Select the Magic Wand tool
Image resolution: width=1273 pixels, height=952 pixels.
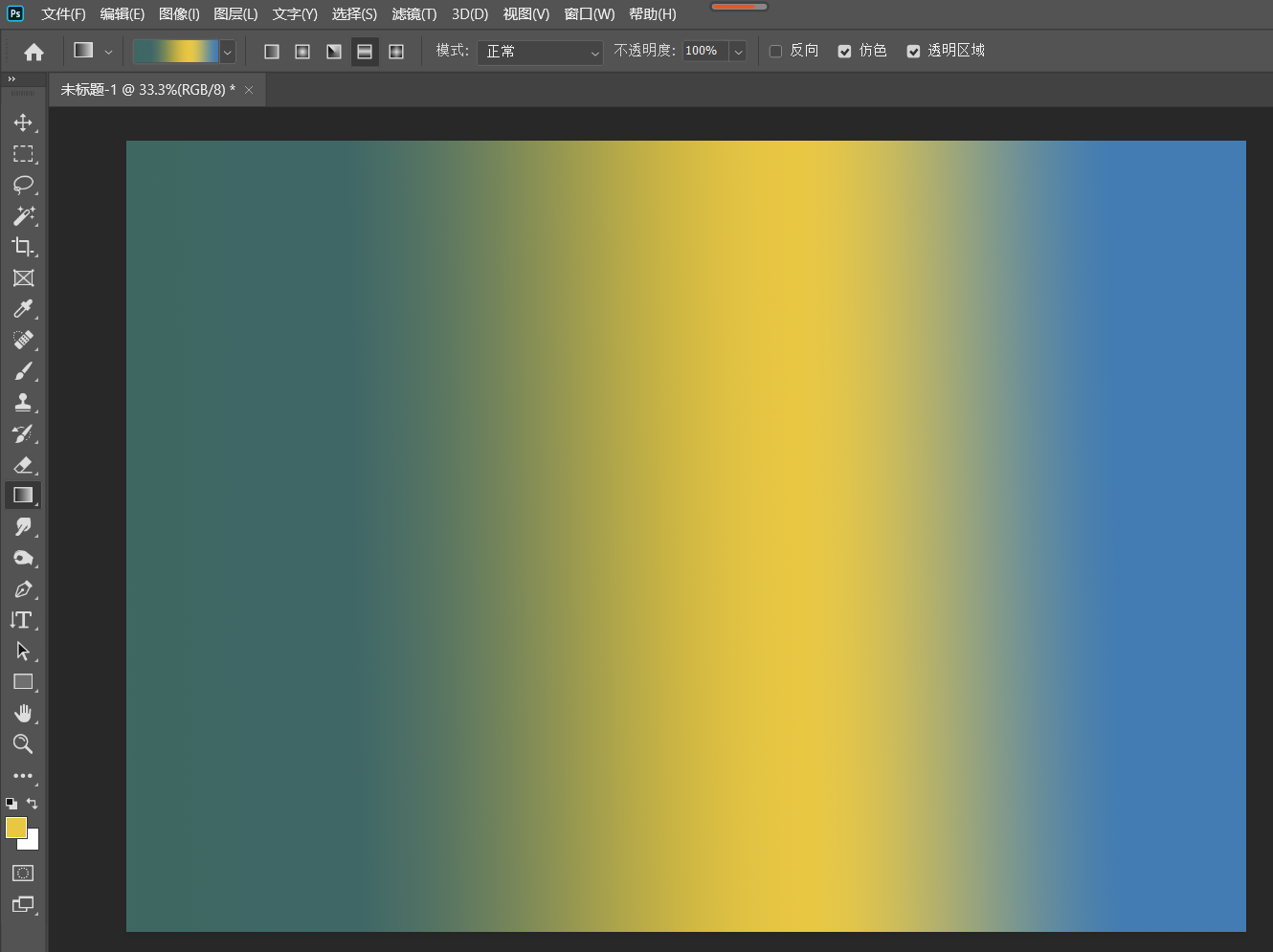pos(23,216)
